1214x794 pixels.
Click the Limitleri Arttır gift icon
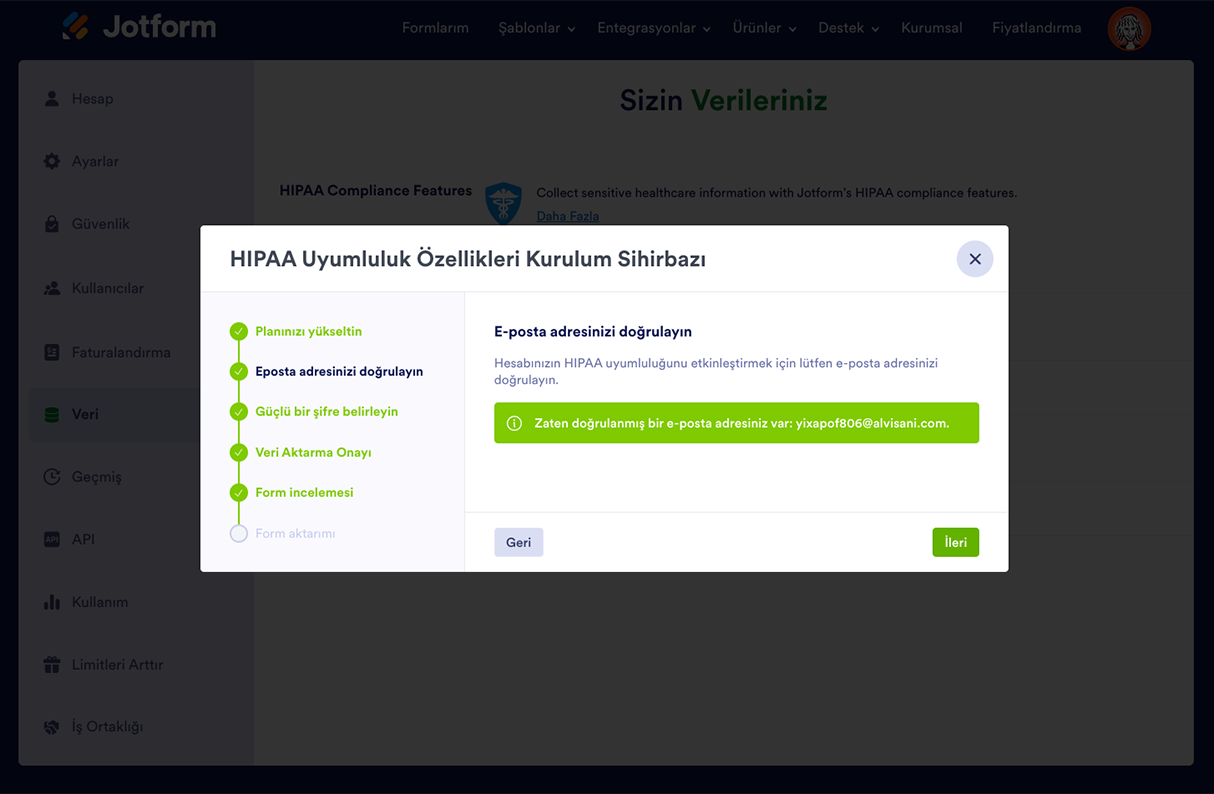52,664
